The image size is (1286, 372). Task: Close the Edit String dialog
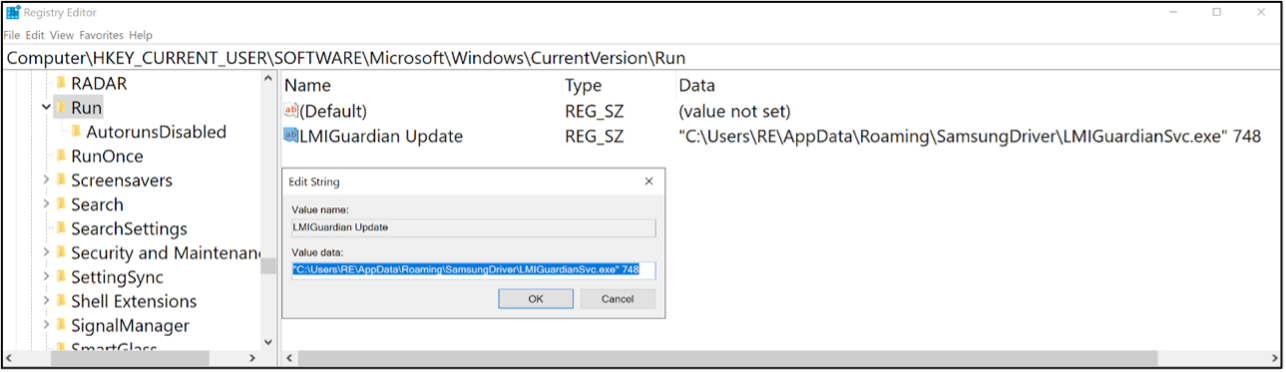[x=649, y=181]
